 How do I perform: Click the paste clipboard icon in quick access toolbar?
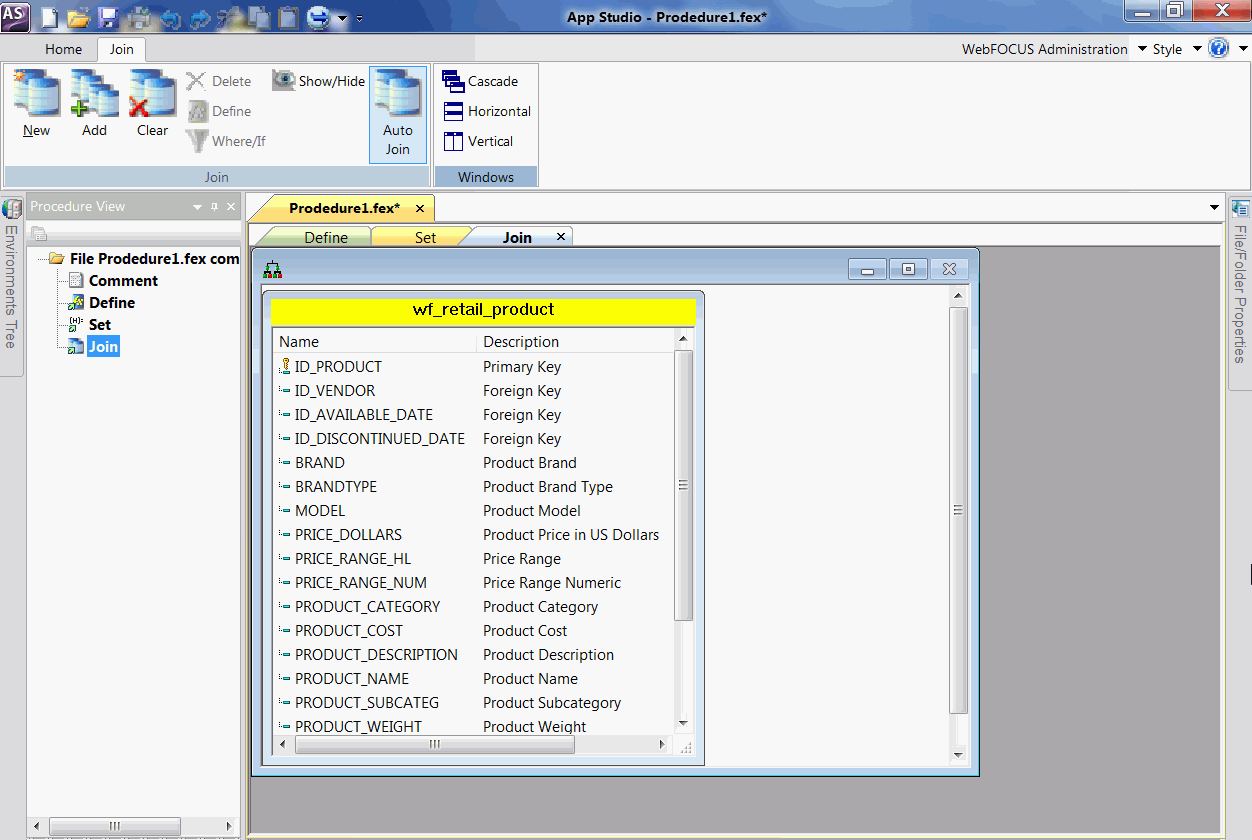[289, 17]
